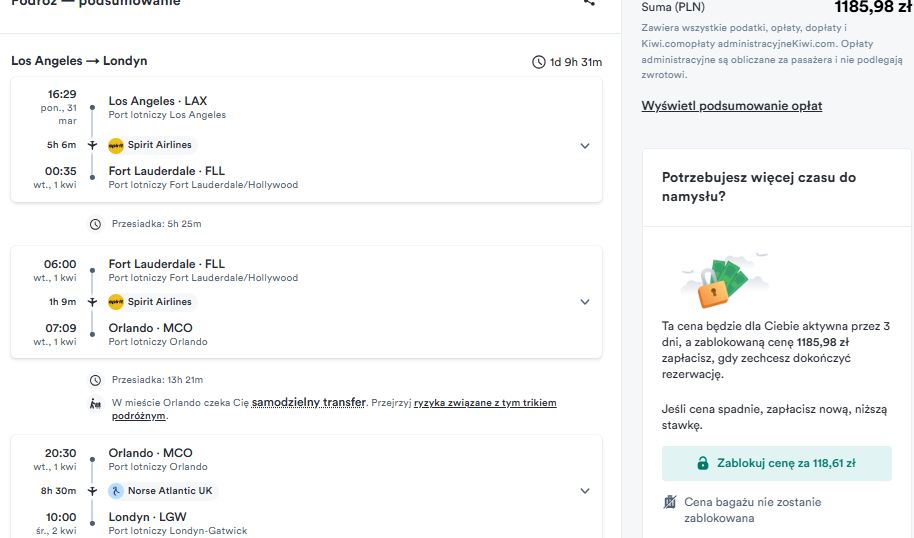Click the clock icon next to Przesiadka: 13h 21m
Image resolution: width=914 pixels, height=538 pixels.
[x=96, y=380]
